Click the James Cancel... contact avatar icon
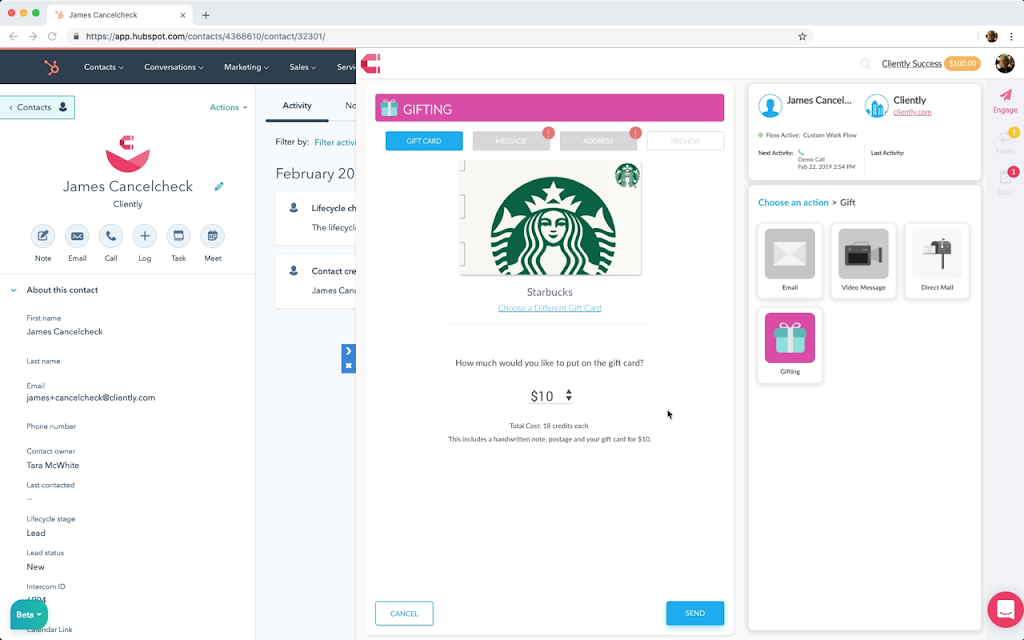This screenshot has width=1024, height=640. 770,105
